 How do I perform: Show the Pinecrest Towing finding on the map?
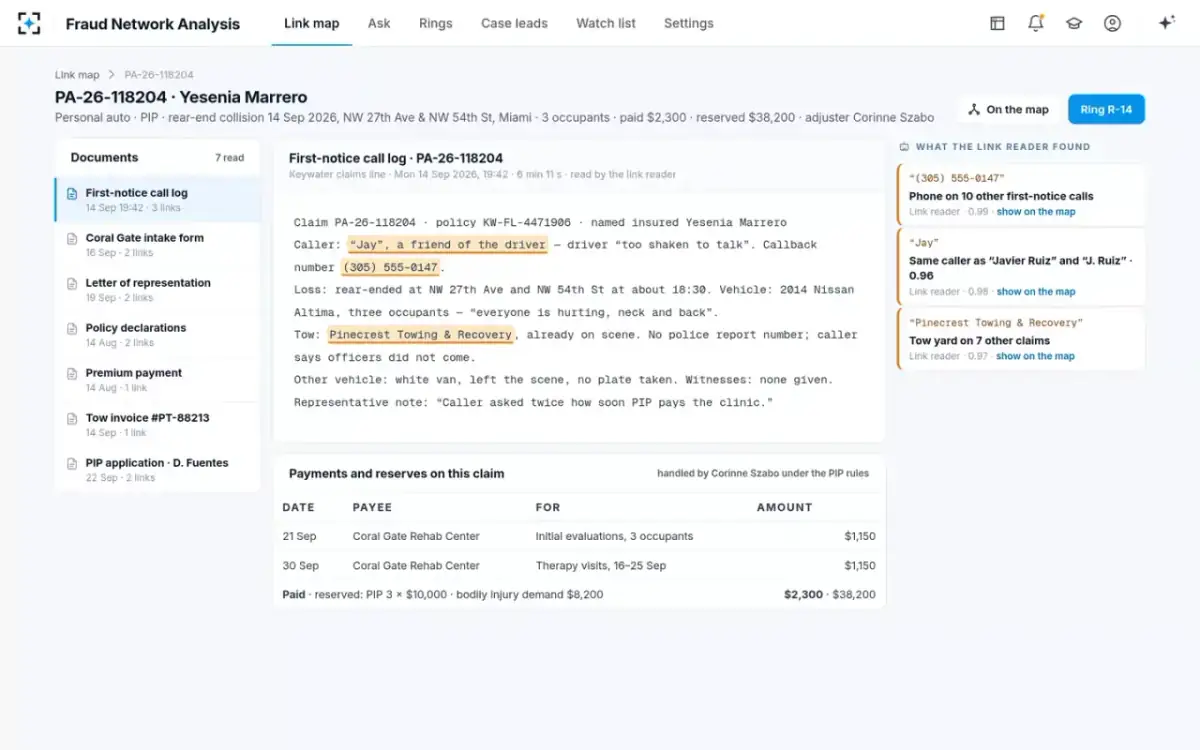click(x=1036, y=356)
